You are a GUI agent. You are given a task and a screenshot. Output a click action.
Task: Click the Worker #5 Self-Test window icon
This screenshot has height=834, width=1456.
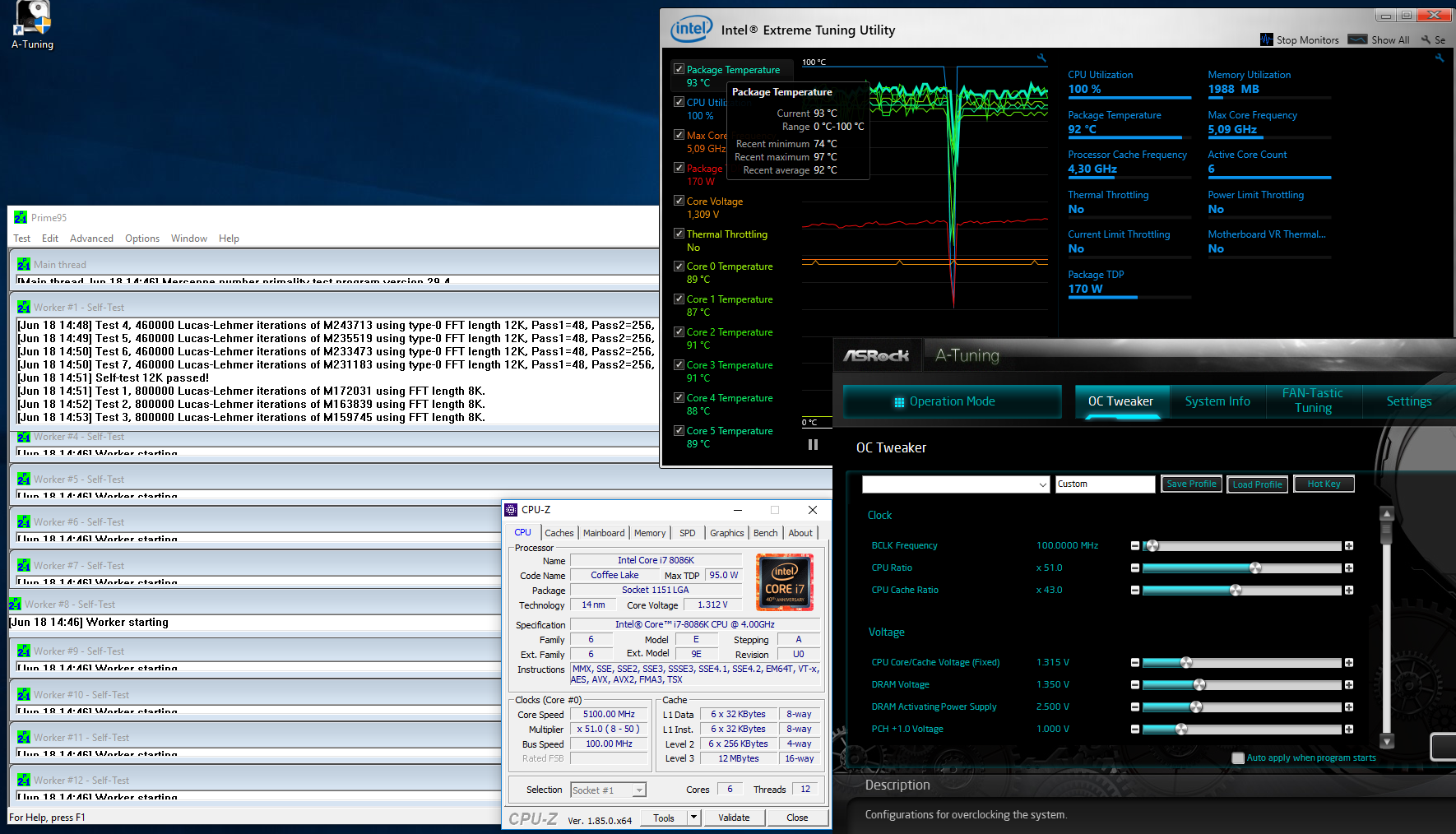pyautogui.click(x=24, y=479)
